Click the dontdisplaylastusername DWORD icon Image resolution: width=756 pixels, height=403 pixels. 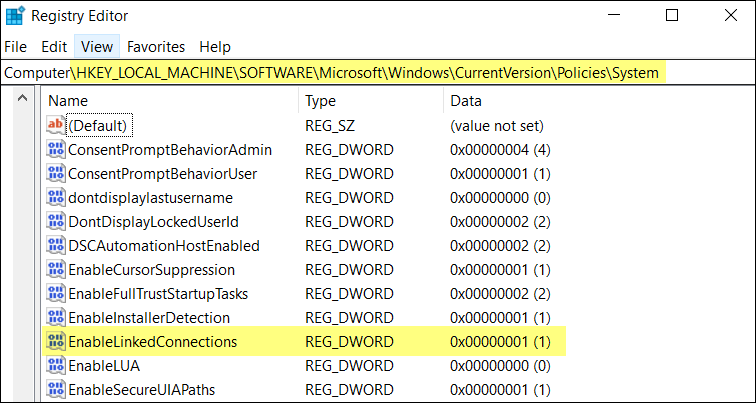pyautogui.click(x=55, y=198)
